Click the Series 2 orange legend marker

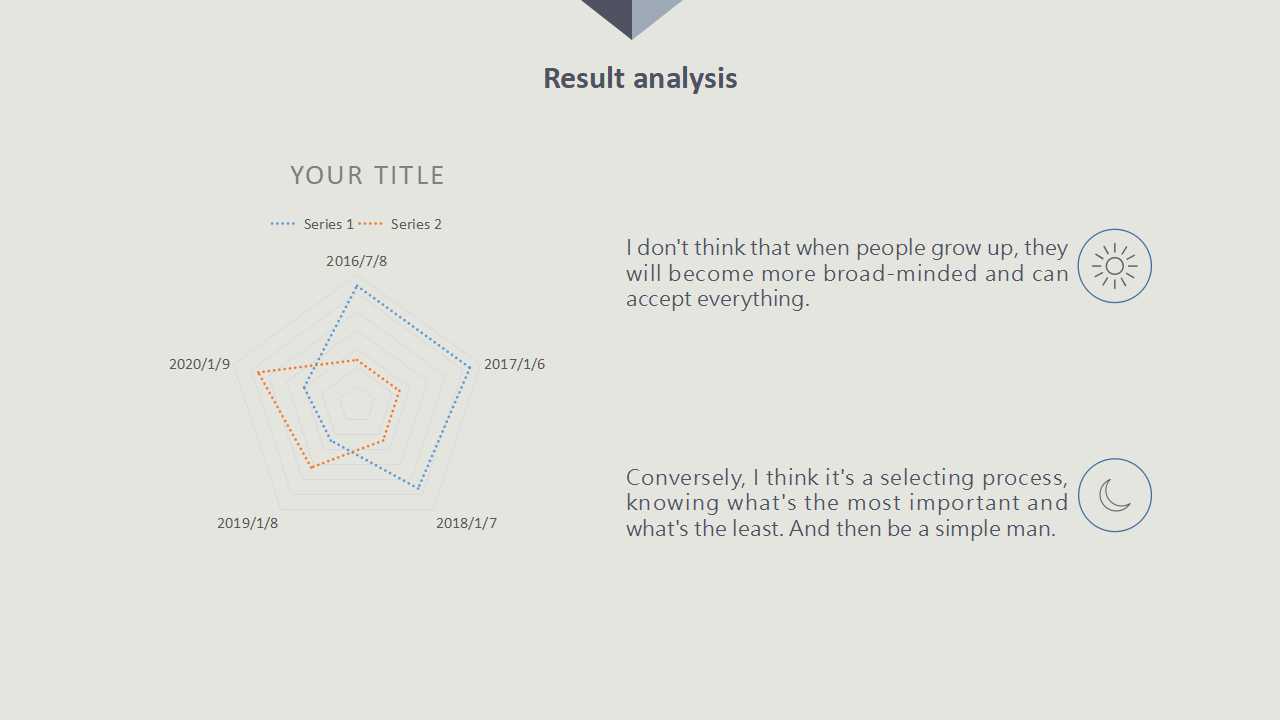(371, 224)
